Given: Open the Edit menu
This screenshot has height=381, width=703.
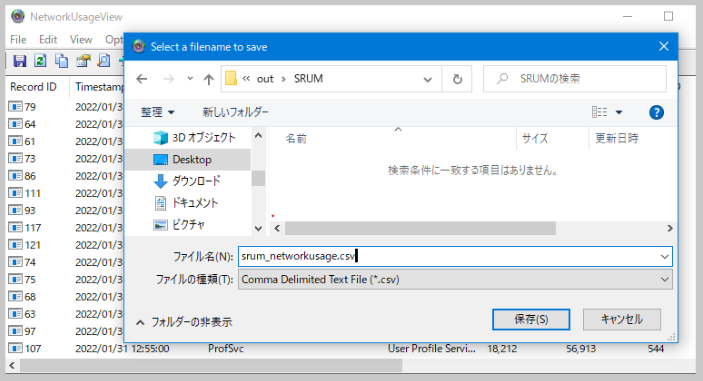Looking at the screenshot, I should coord(48,39).
